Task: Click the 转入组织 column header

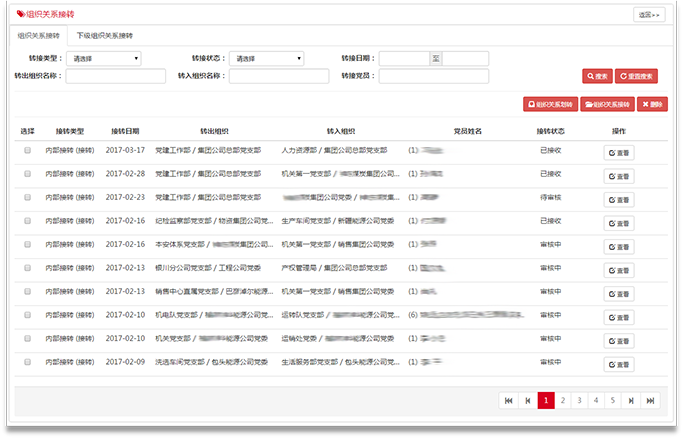Action: 341,131
